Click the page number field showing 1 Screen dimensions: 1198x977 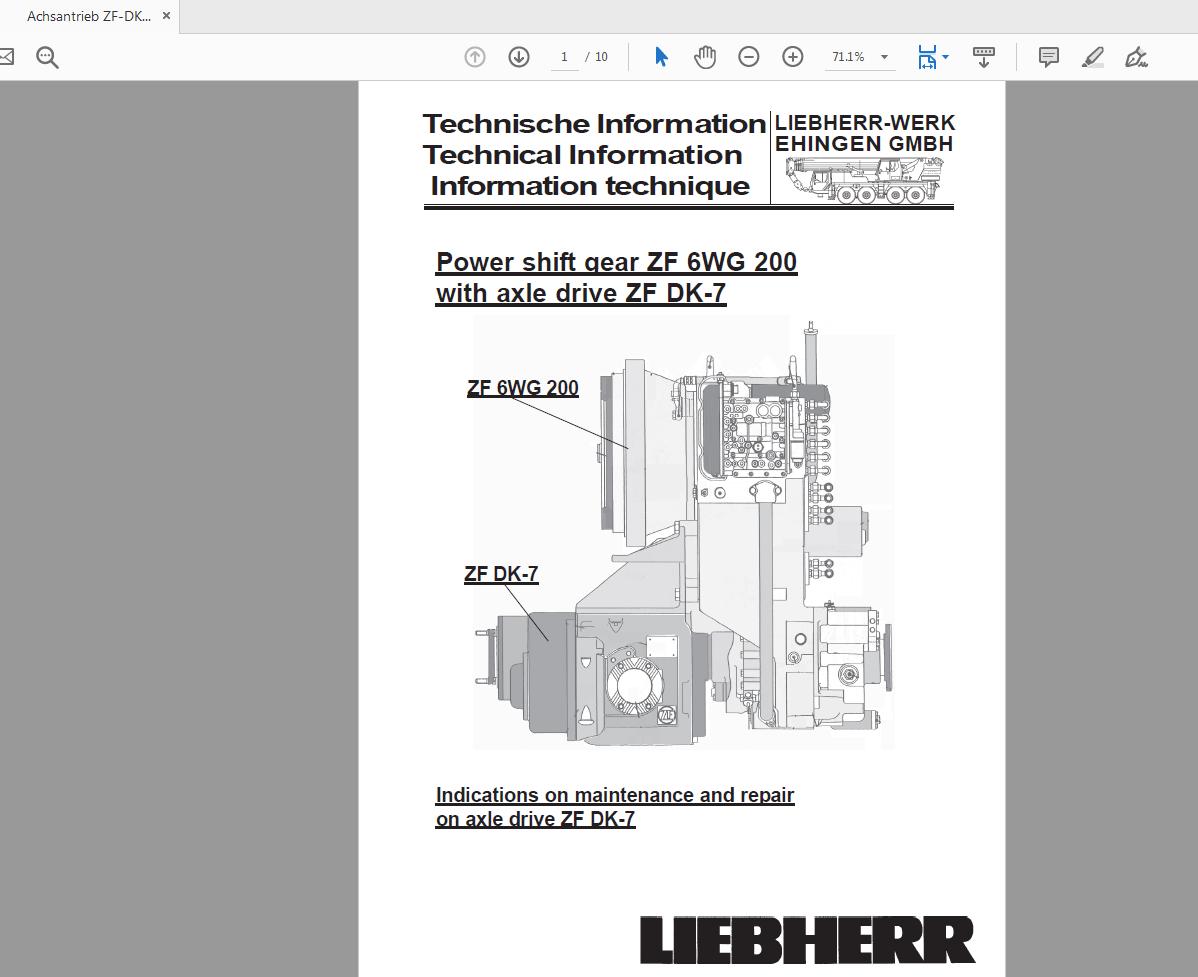point(564,57)
